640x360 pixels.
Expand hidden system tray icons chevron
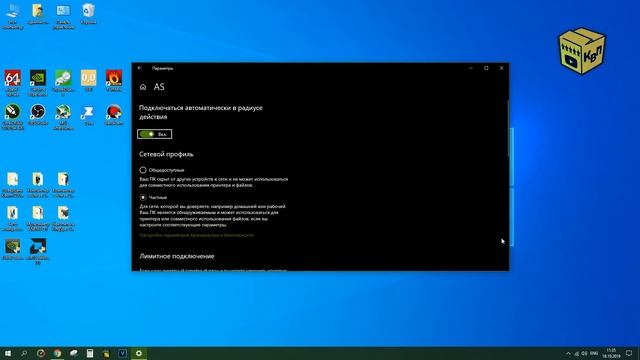tap(568, 353)
